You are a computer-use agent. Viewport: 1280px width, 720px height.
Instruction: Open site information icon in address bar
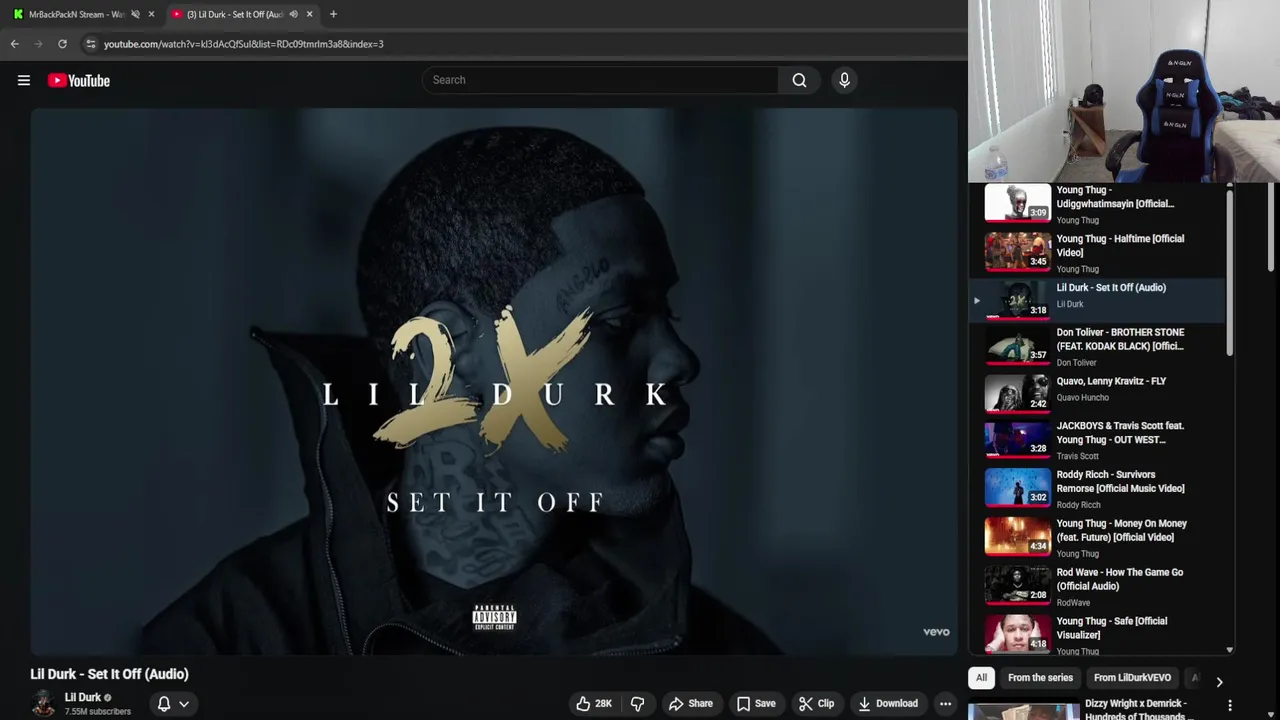(91, 44)
